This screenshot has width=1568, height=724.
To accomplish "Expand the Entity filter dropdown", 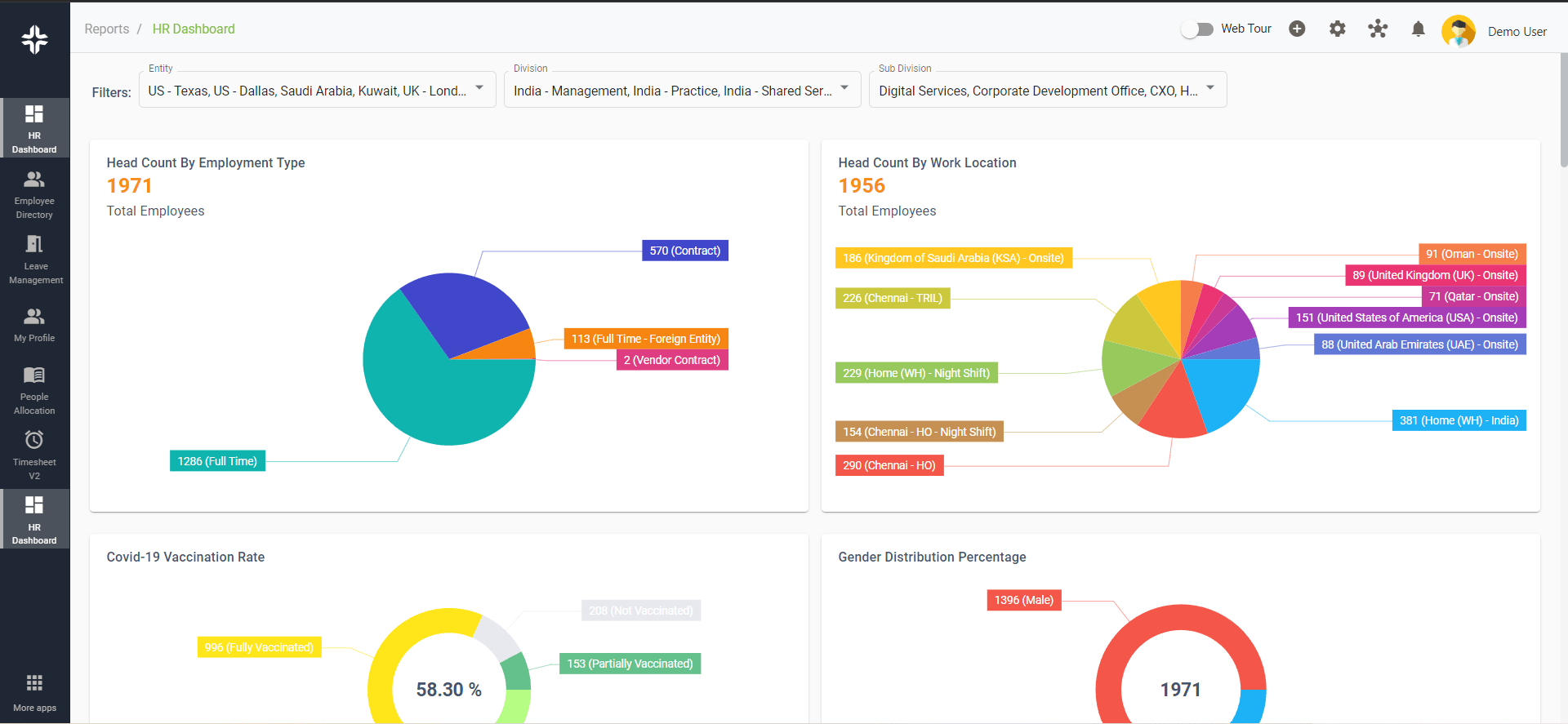I will 479,88.
